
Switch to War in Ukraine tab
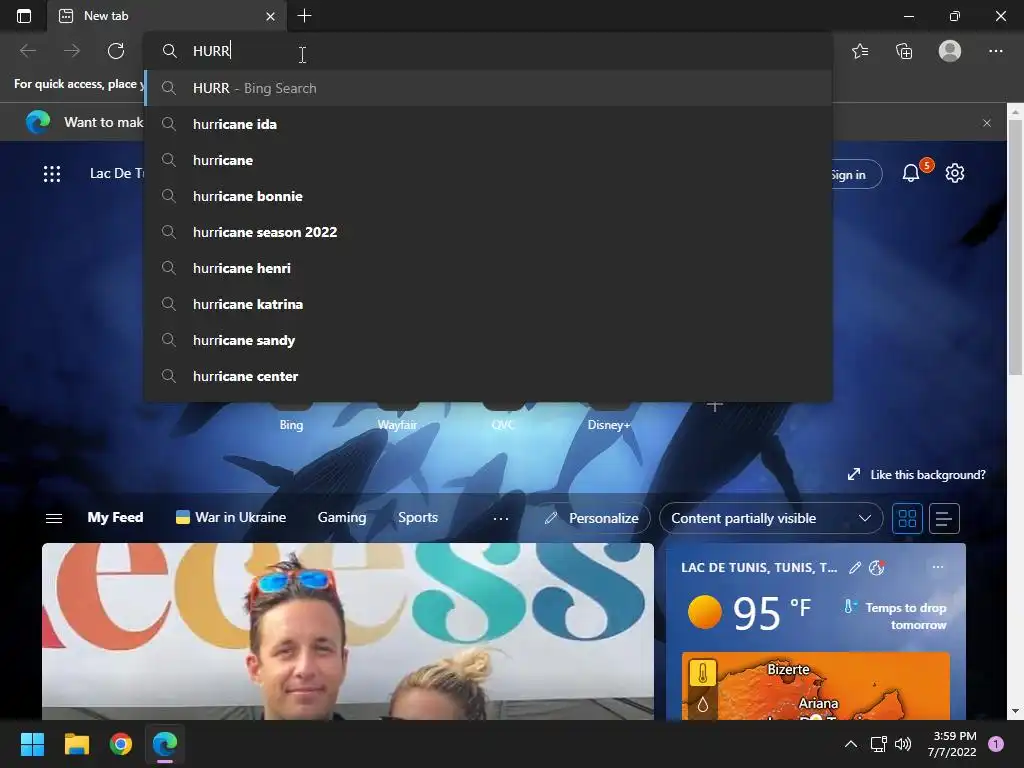(231, 517)
